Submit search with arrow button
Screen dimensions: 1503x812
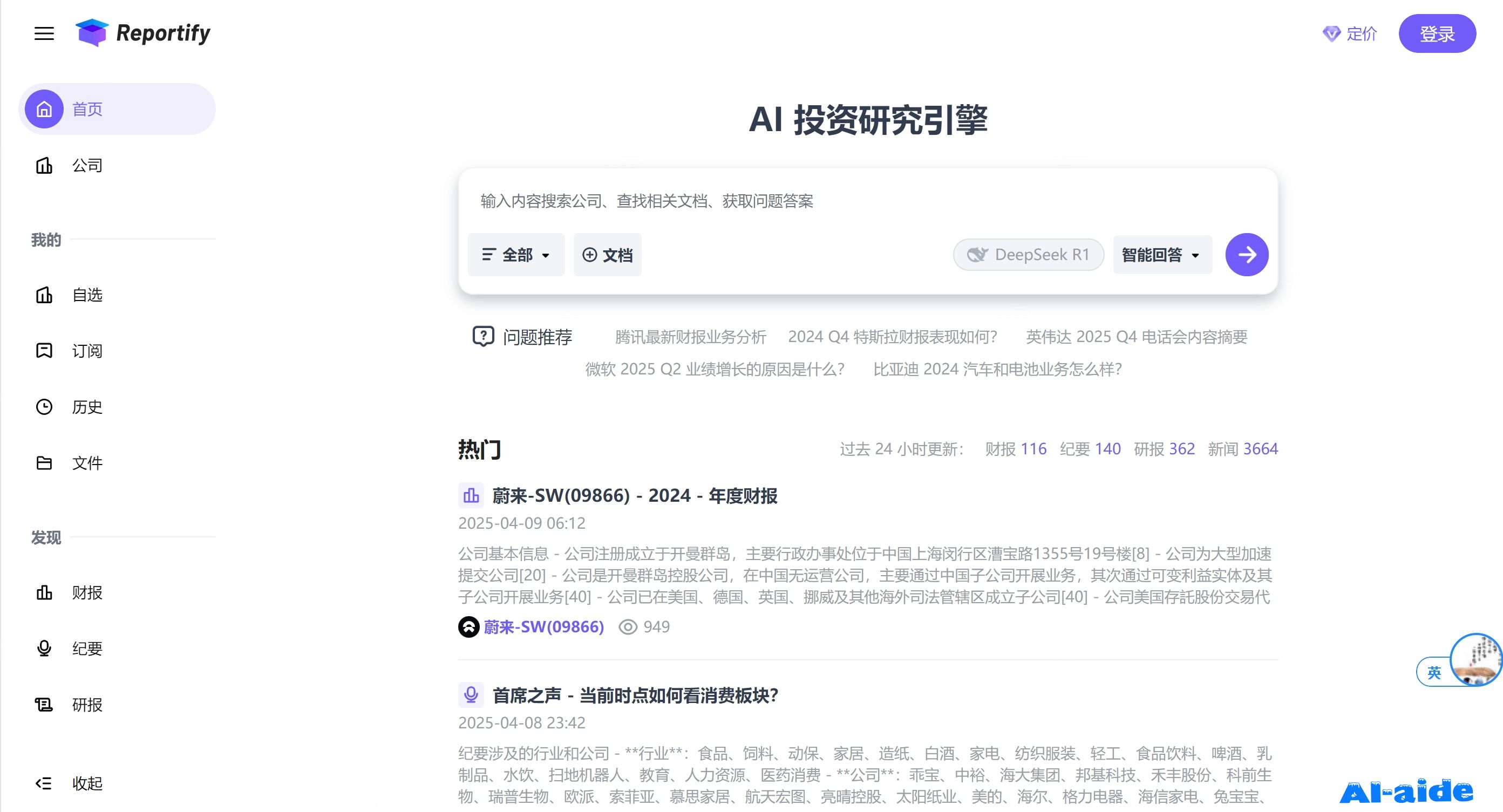click(x=1247, y=255)
